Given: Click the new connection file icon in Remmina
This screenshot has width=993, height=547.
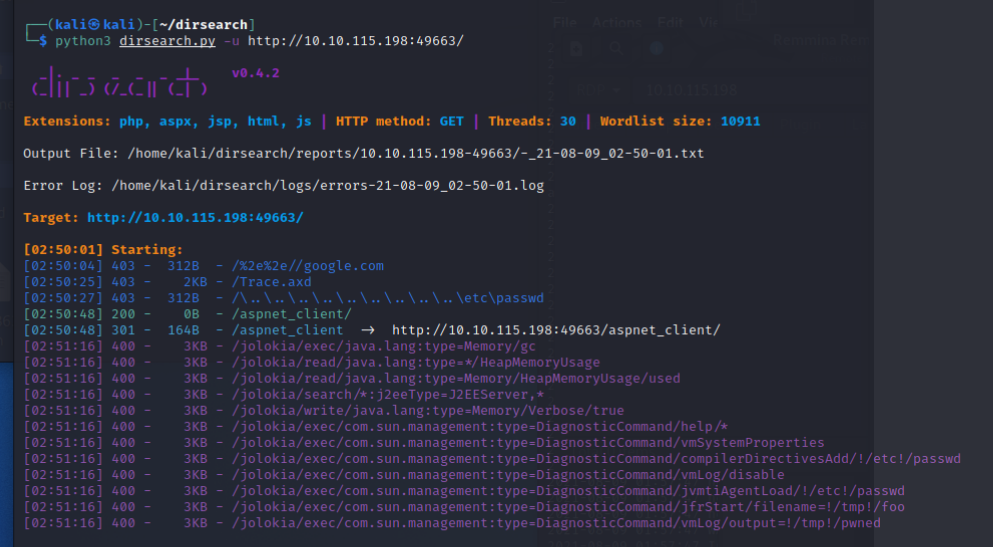Looking at the screenshot, I should click(x=575, y=47).
